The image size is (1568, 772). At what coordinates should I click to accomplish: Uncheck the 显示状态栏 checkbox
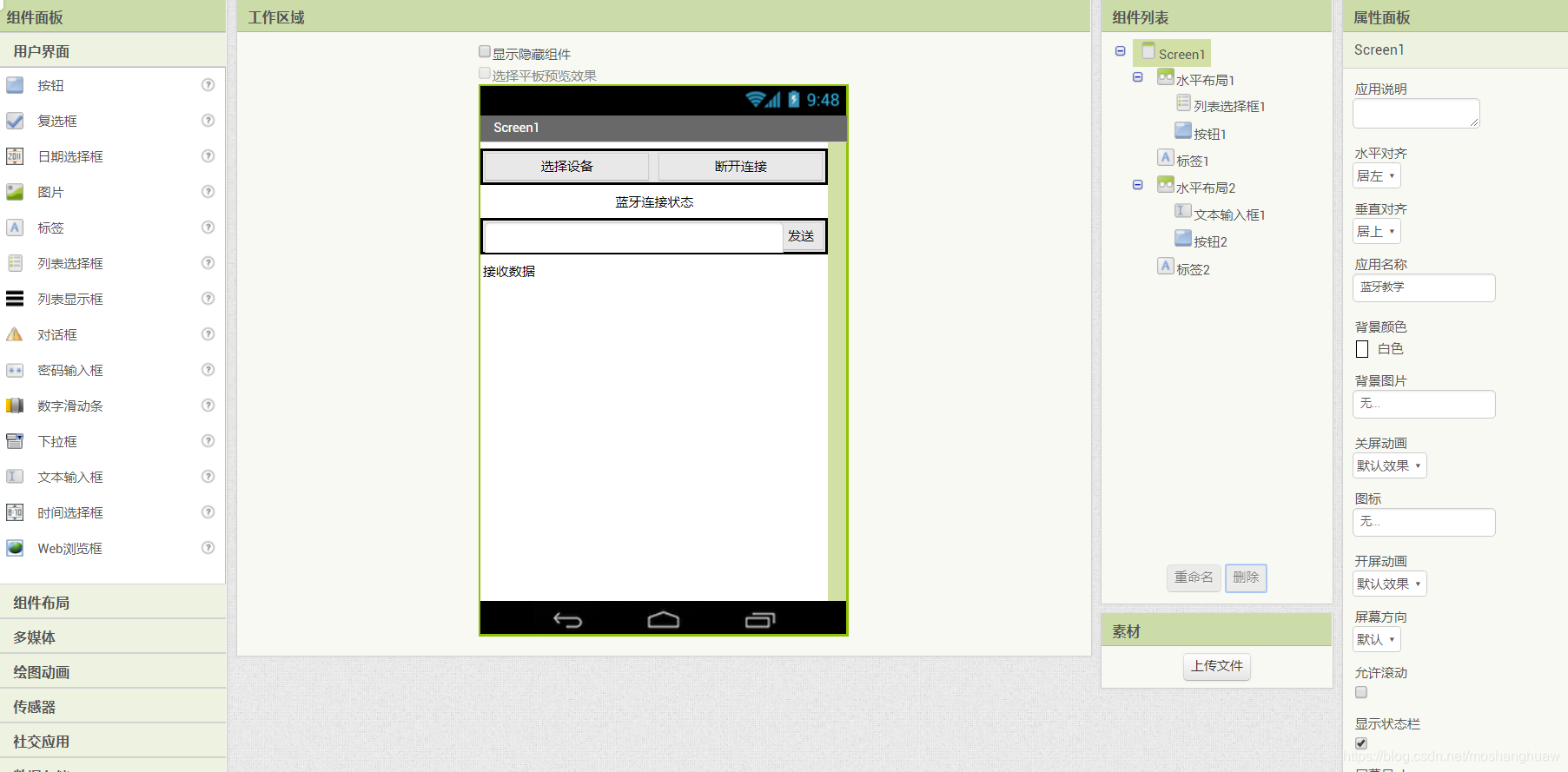pyautogui.click(x=1361, y=743)
